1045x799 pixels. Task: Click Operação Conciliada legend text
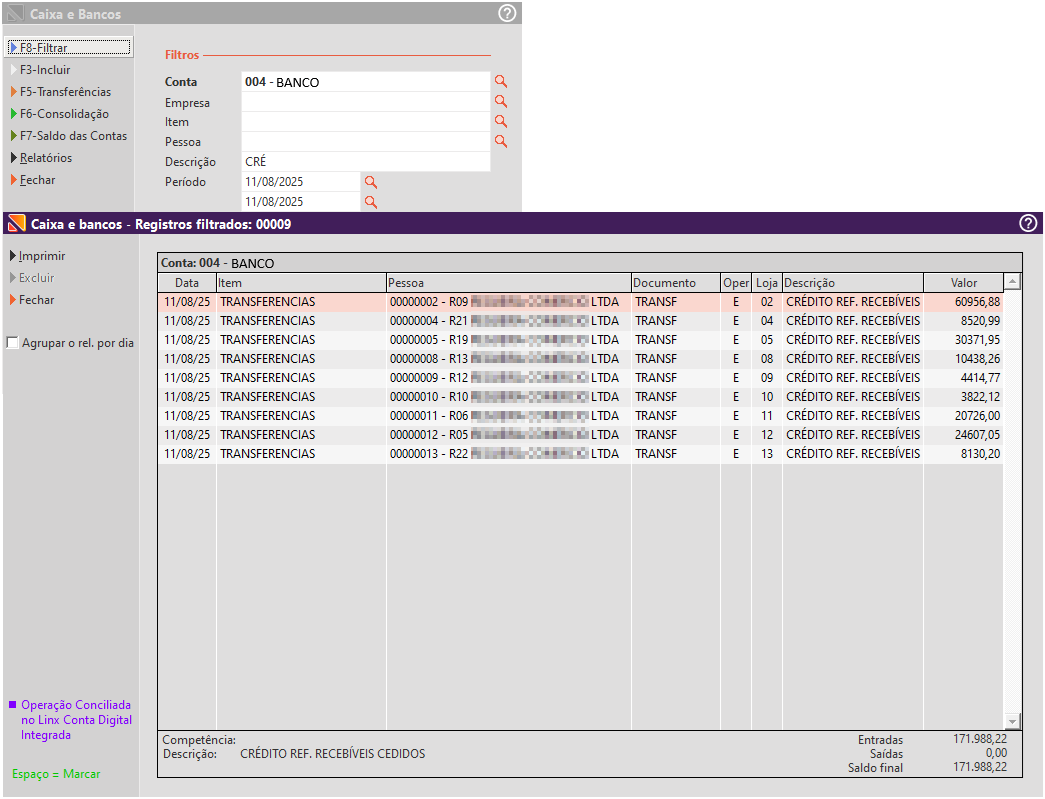[76, 720]
